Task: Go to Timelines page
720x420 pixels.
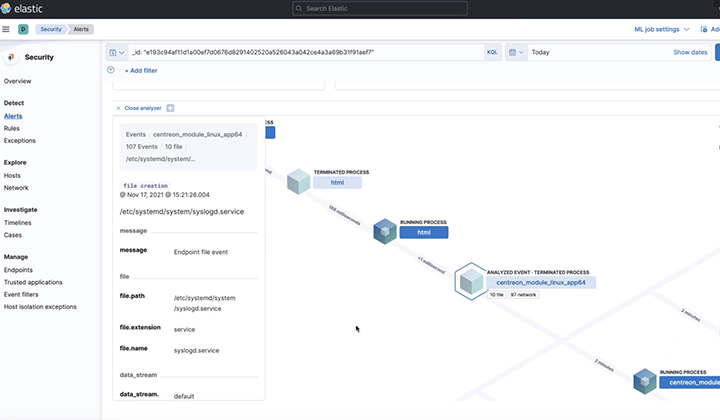Action: coord(17,223)
